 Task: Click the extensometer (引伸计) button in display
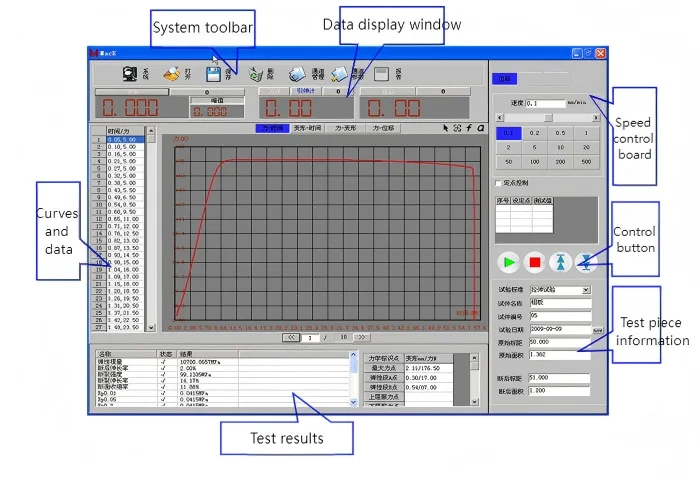click(306, 91)
